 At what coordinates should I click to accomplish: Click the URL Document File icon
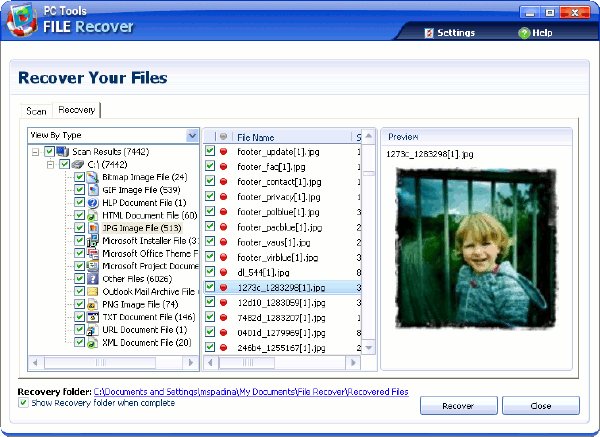93,330
